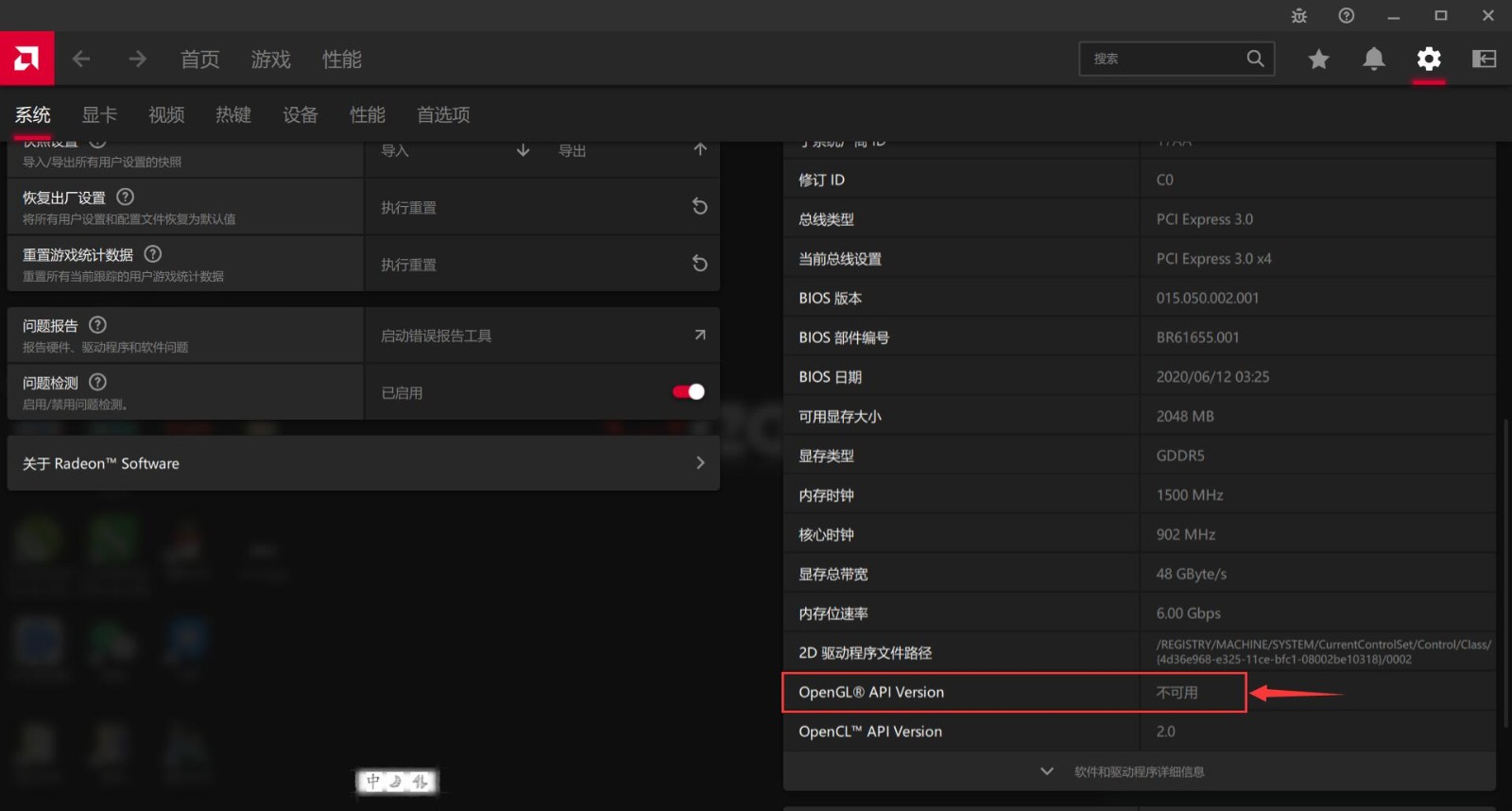1512x811 pixels.
Task: Select the 总线类型 row label
Action: click(x=826, y=219)
